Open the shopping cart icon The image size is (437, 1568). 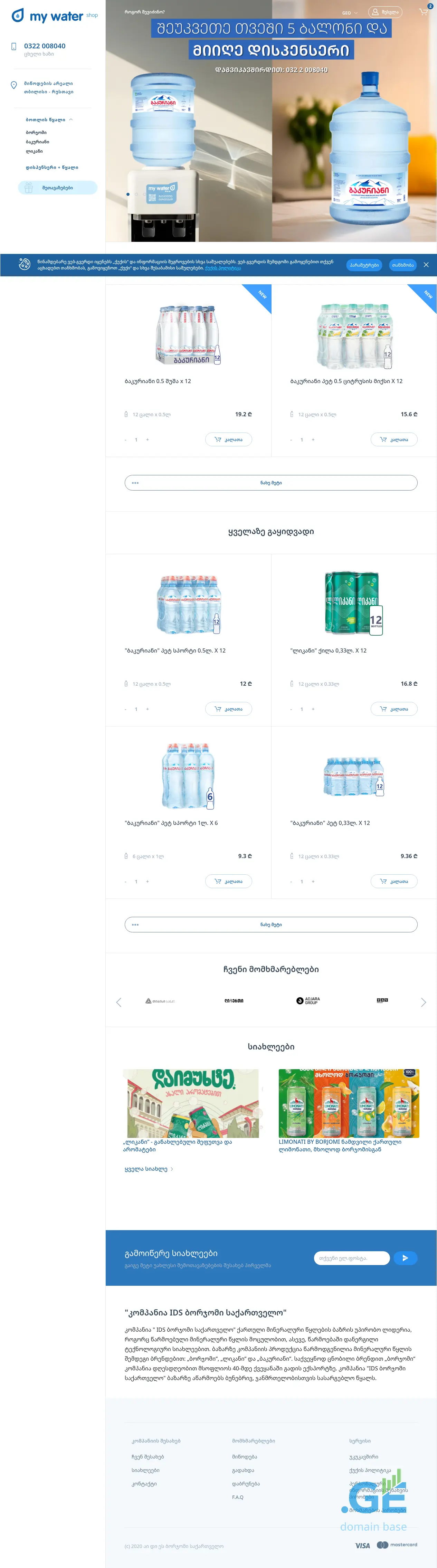424,12
